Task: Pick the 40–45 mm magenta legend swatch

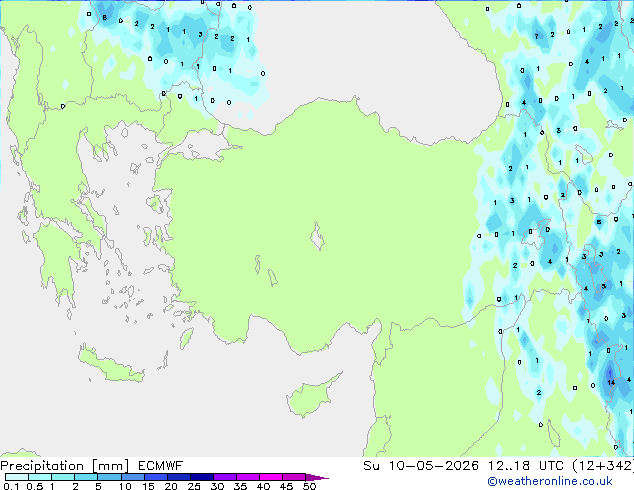Action: [271, 477]
